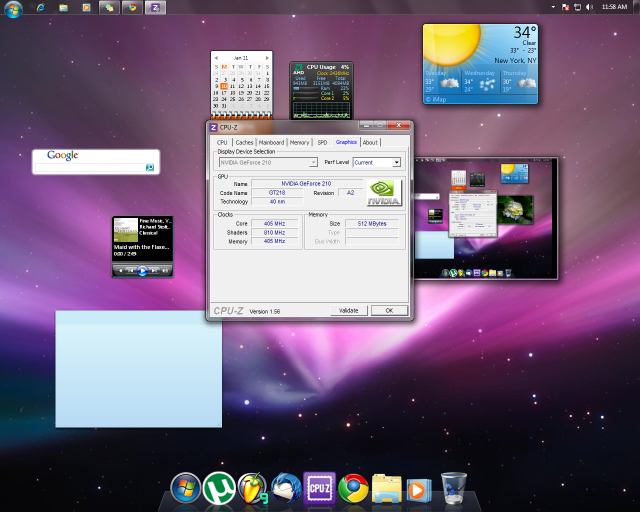This screenshot has width=640, height=512.
Task: Click the volume speaker icon in system tray
Action: 589,7
